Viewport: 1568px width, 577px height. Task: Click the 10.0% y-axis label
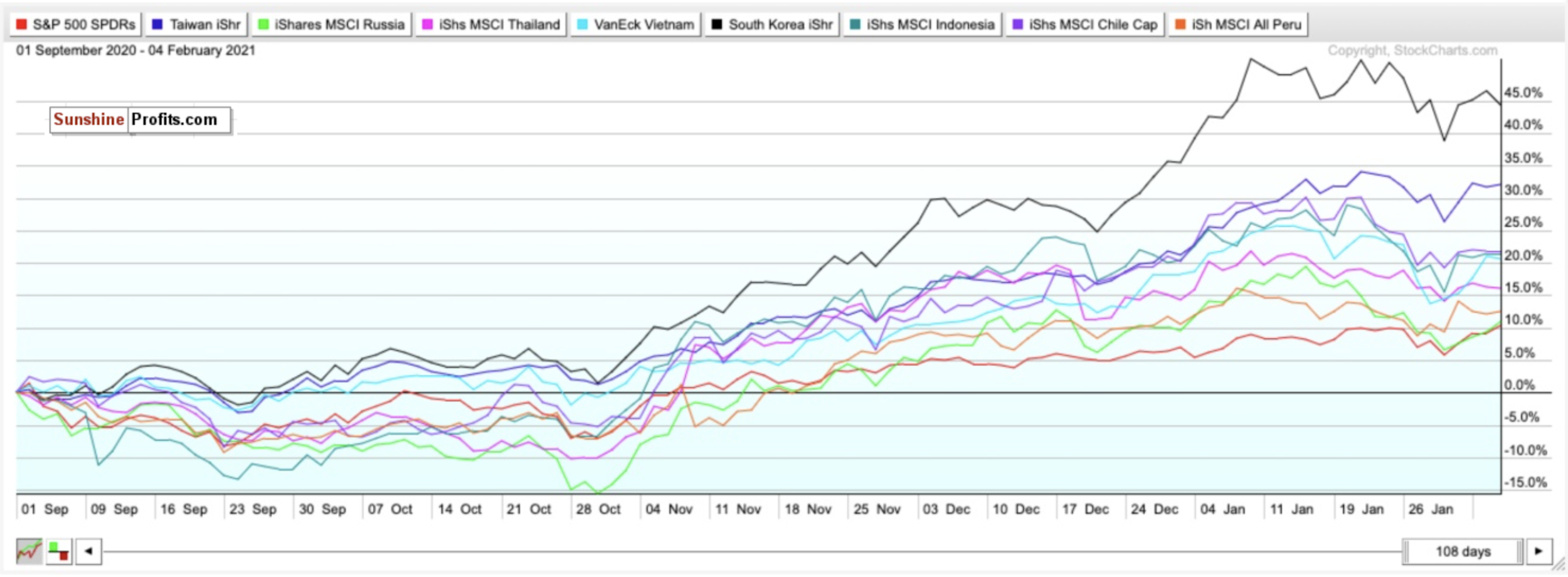pyautogui.click(x=1523, y=320)
